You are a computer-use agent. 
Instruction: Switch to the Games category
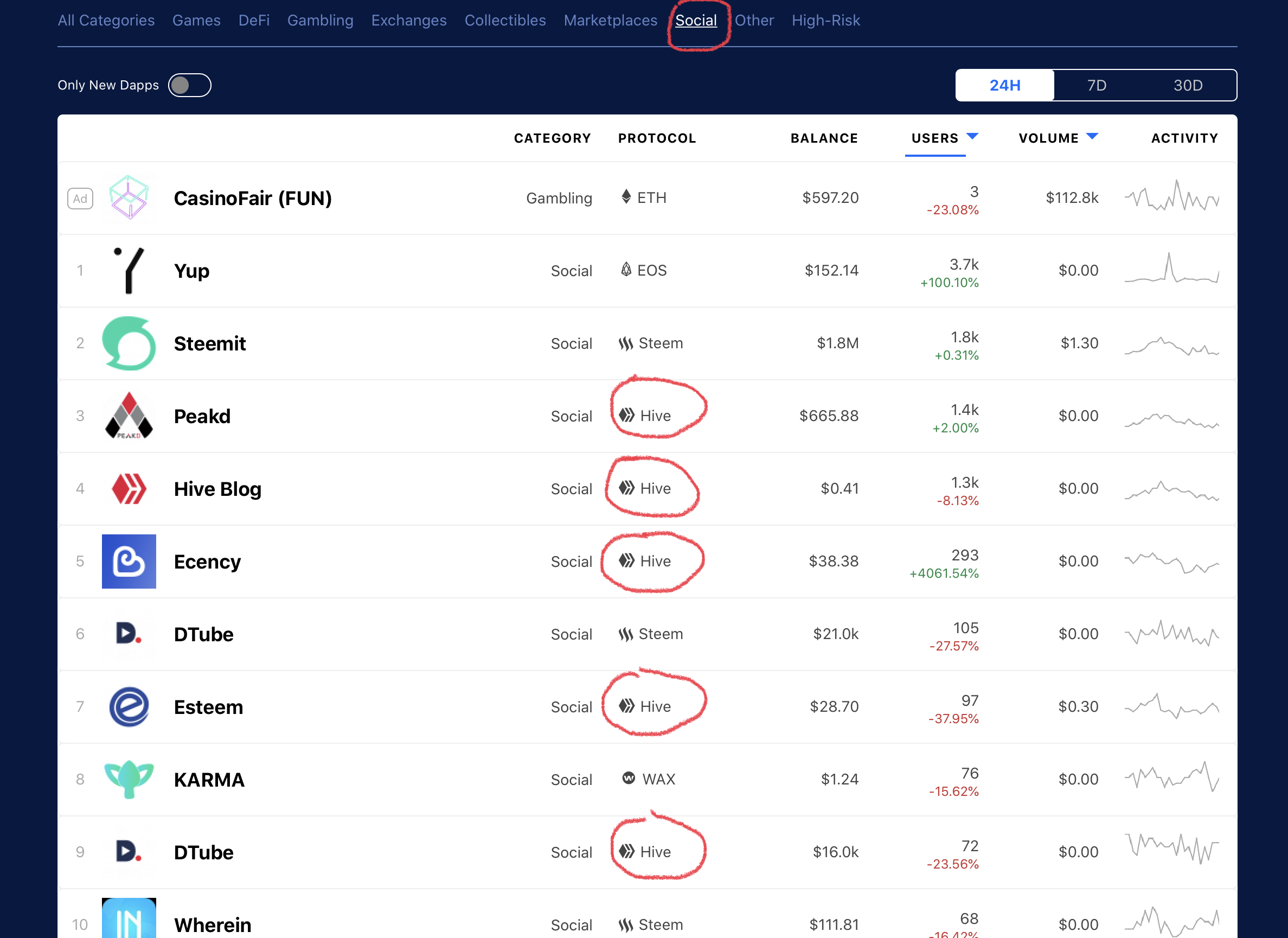pos(196,21)
